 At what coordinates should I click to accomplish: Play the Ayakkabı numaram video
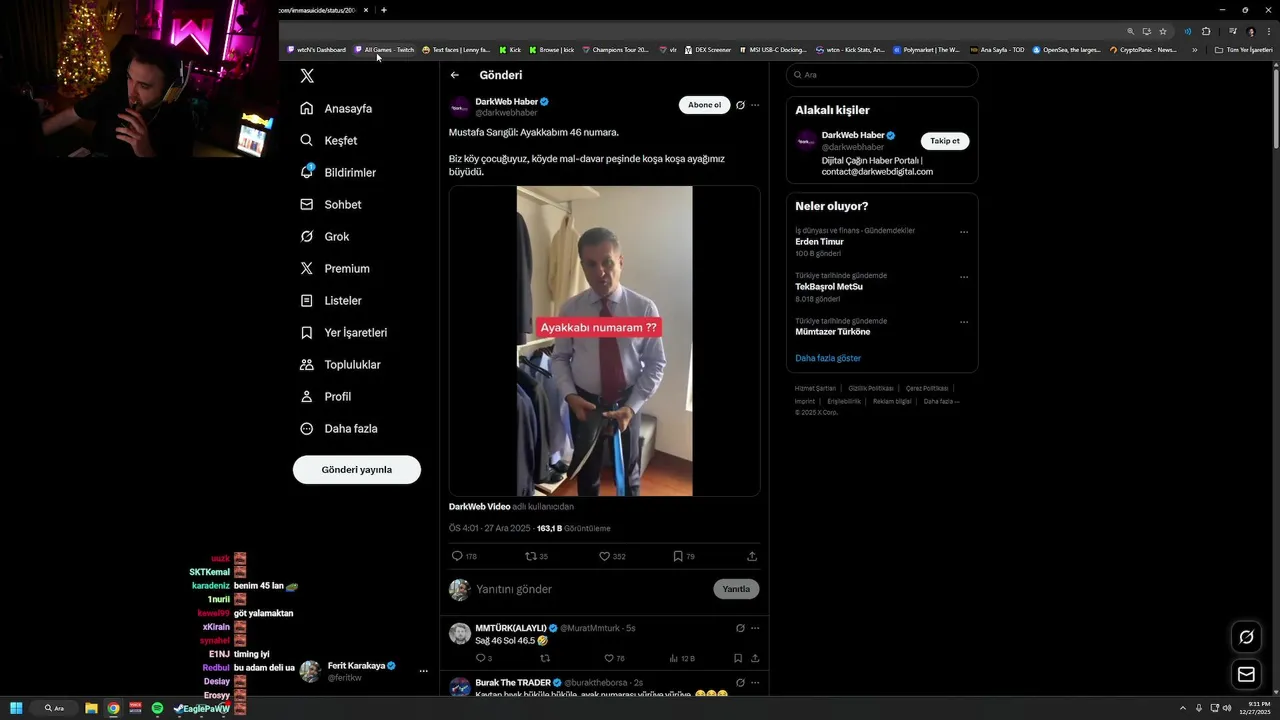coord(604,341)
